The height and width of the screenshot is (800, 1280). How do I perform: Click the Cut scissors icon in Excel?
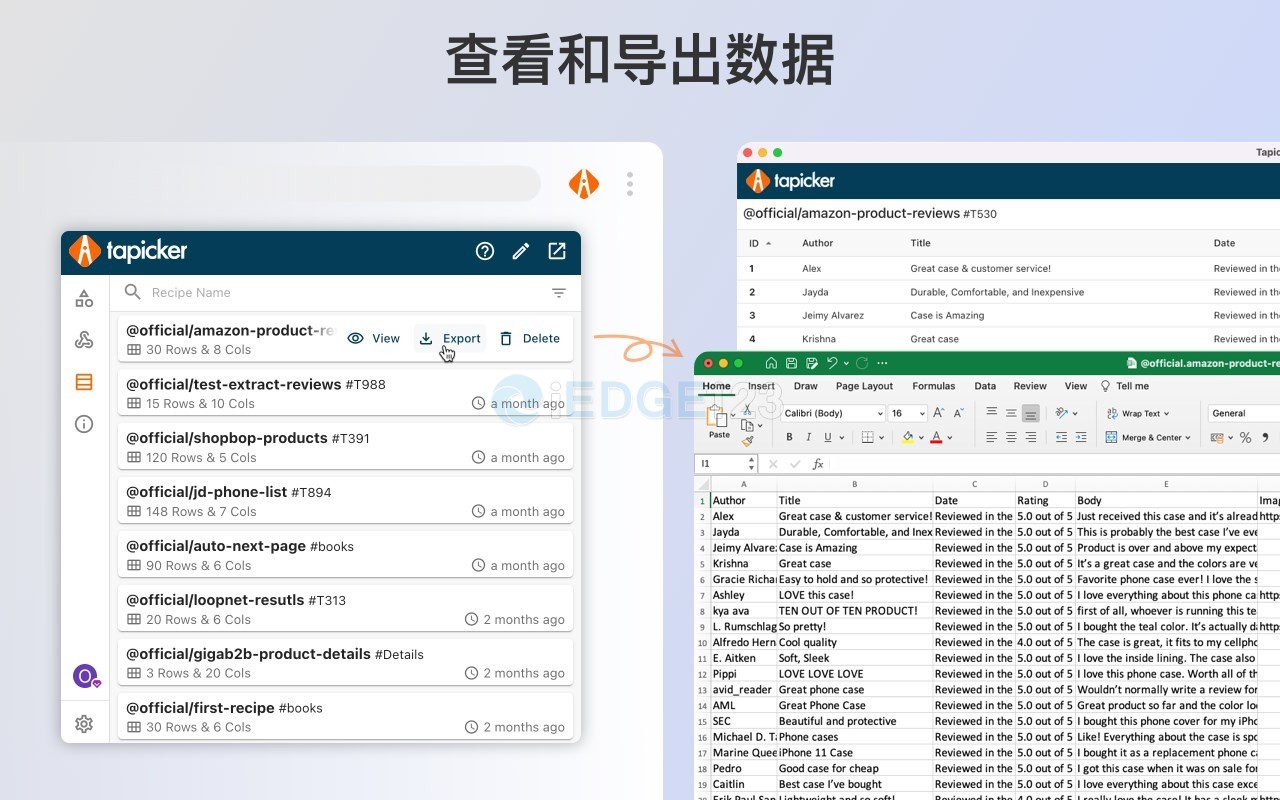pos(747,409)
